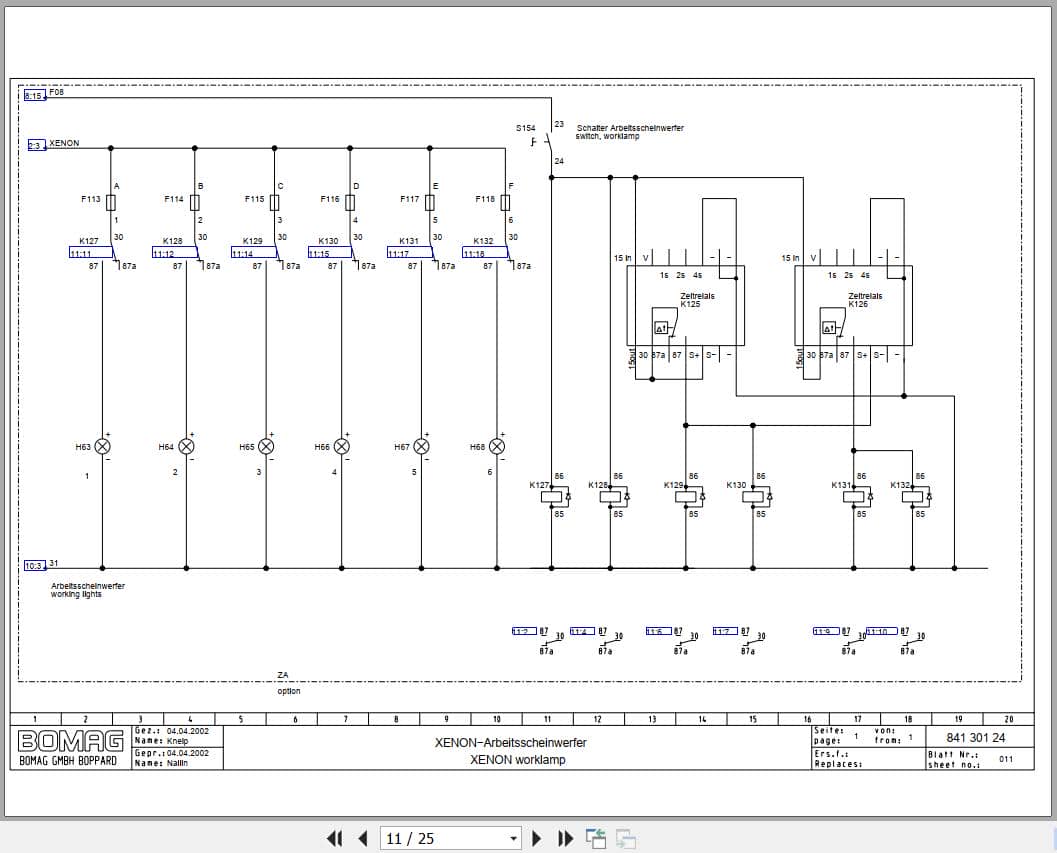Select the "Zeitrelais K126" label
Image resolution: width=1057 pixels, height=853 pixels.
point(864,300)
